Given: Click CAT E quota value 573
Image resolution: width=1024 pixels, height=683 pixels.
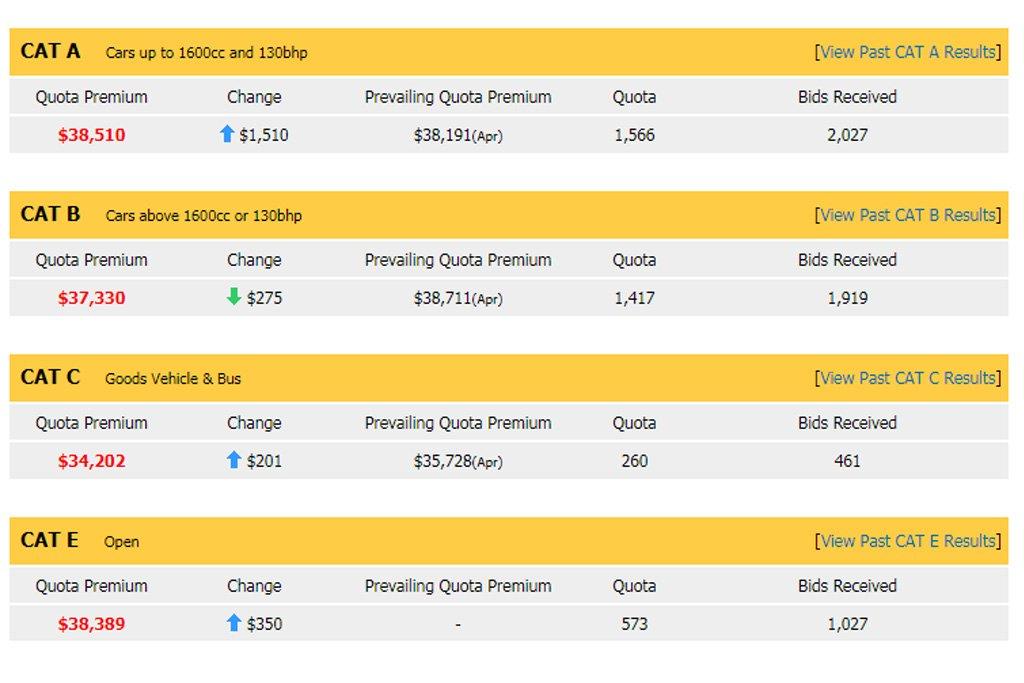Looking at the screenshot, I should tap(634, 624).
